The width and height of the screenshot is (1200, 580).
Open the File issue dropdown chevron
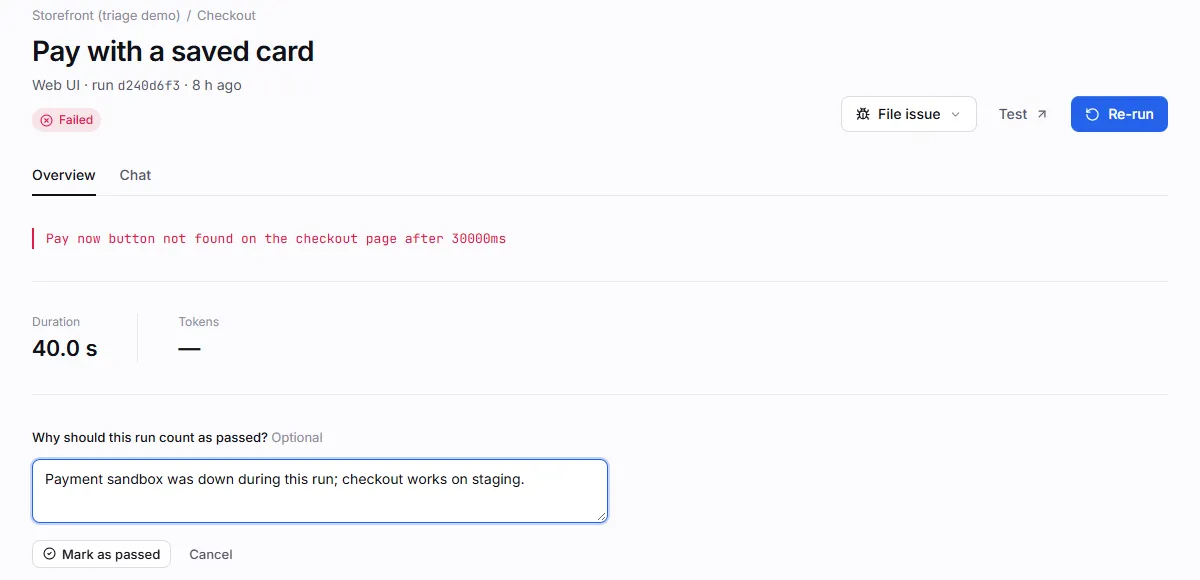955,114
